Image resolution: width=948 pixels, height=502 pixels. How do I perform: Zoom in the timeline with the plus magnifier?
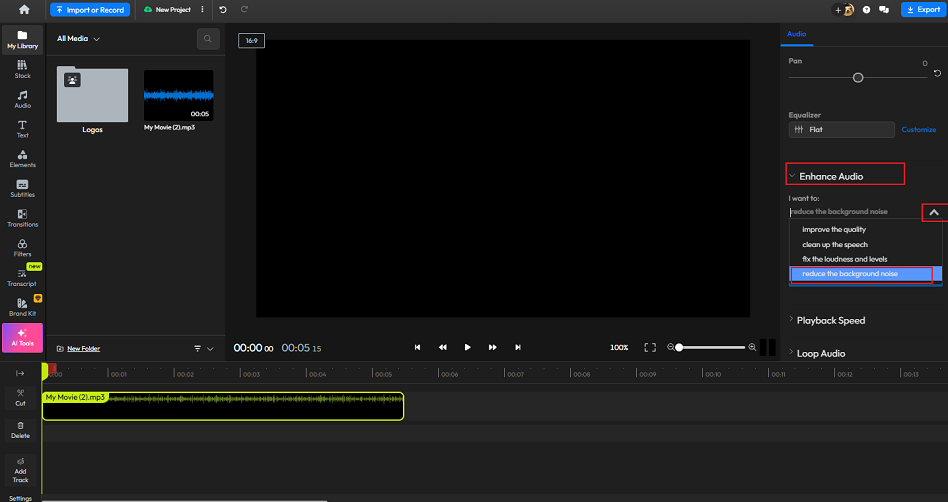[x=752, y=347]
